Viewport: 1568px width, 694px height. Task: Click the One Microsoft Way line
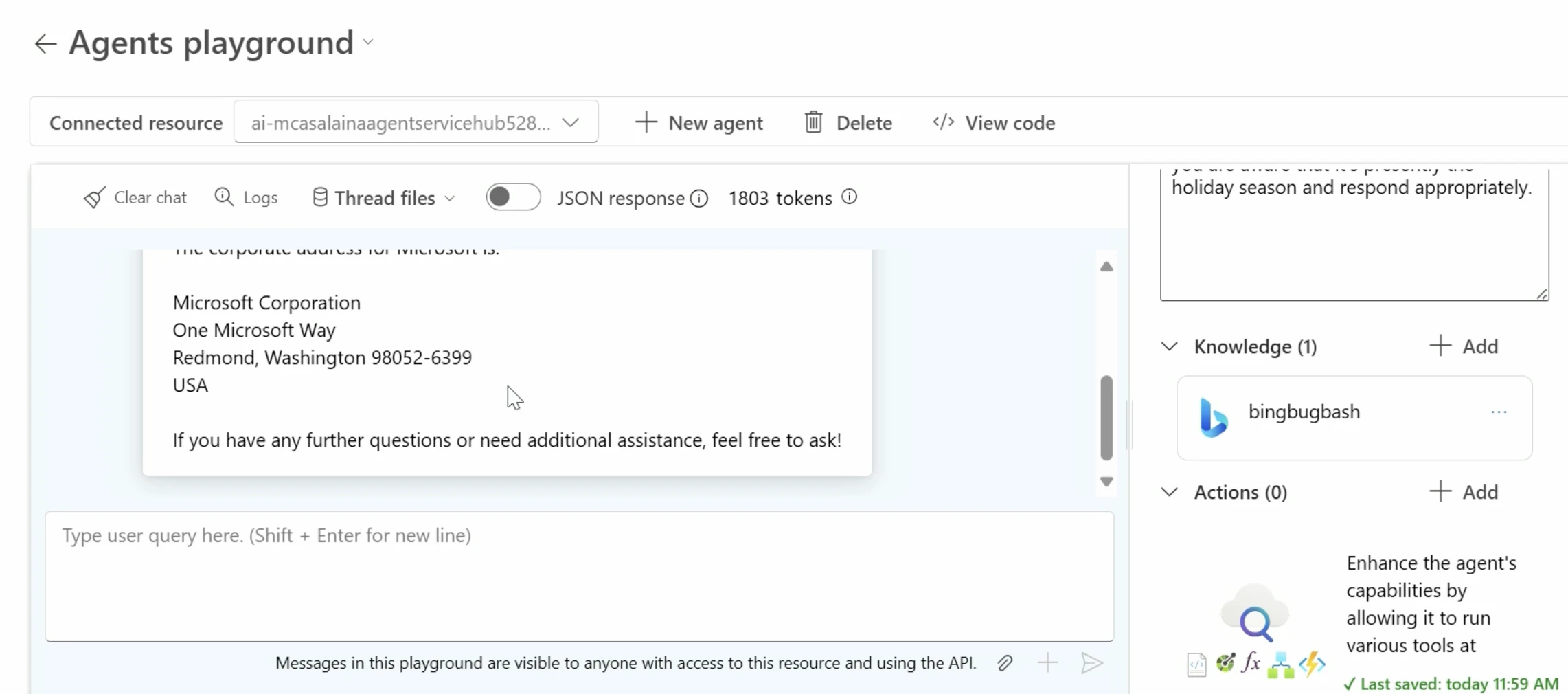254,331
